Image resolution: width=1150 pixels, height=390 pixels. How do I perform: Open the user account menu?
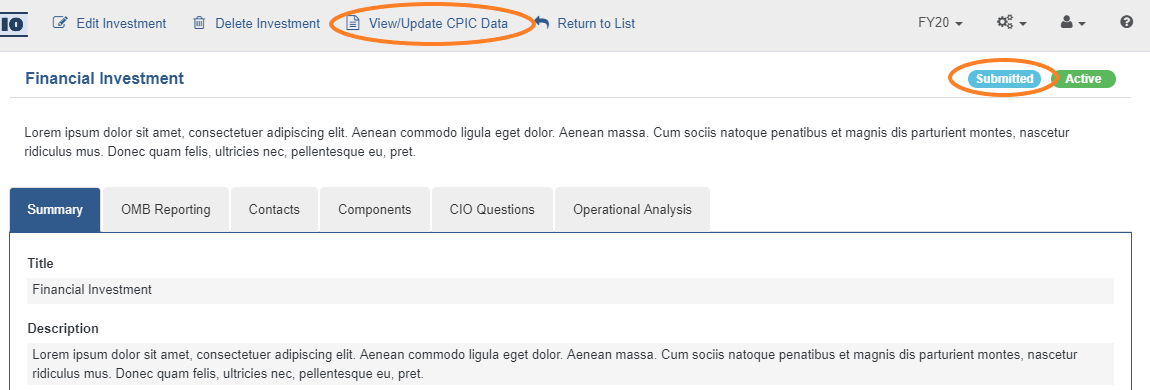(x=1072, y=23)
